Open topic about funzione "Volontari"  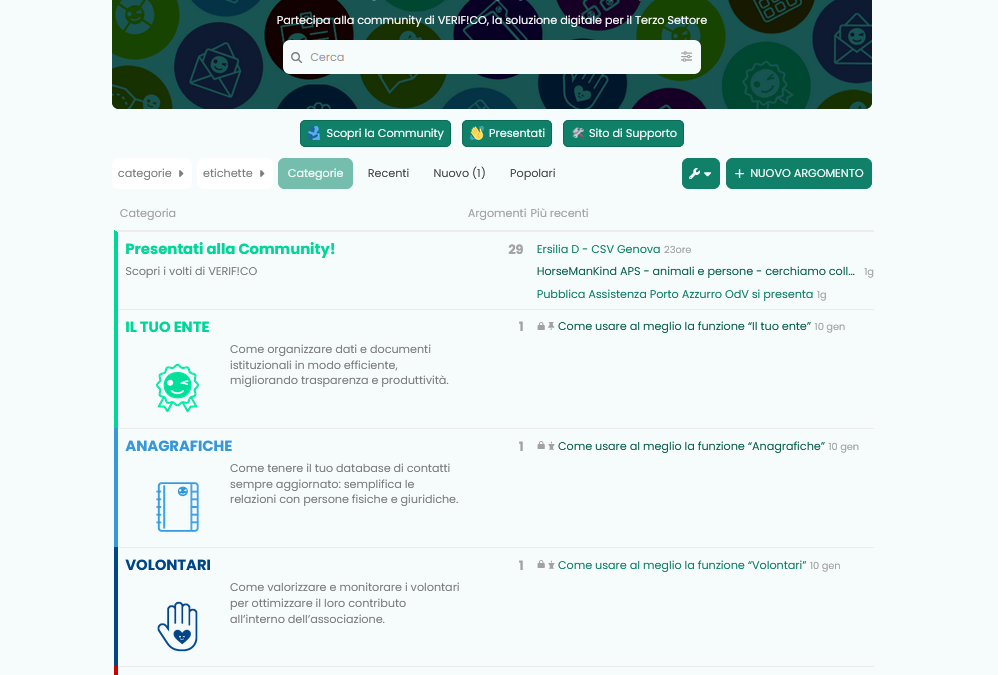pyautogui.click(x=682, y=566)
